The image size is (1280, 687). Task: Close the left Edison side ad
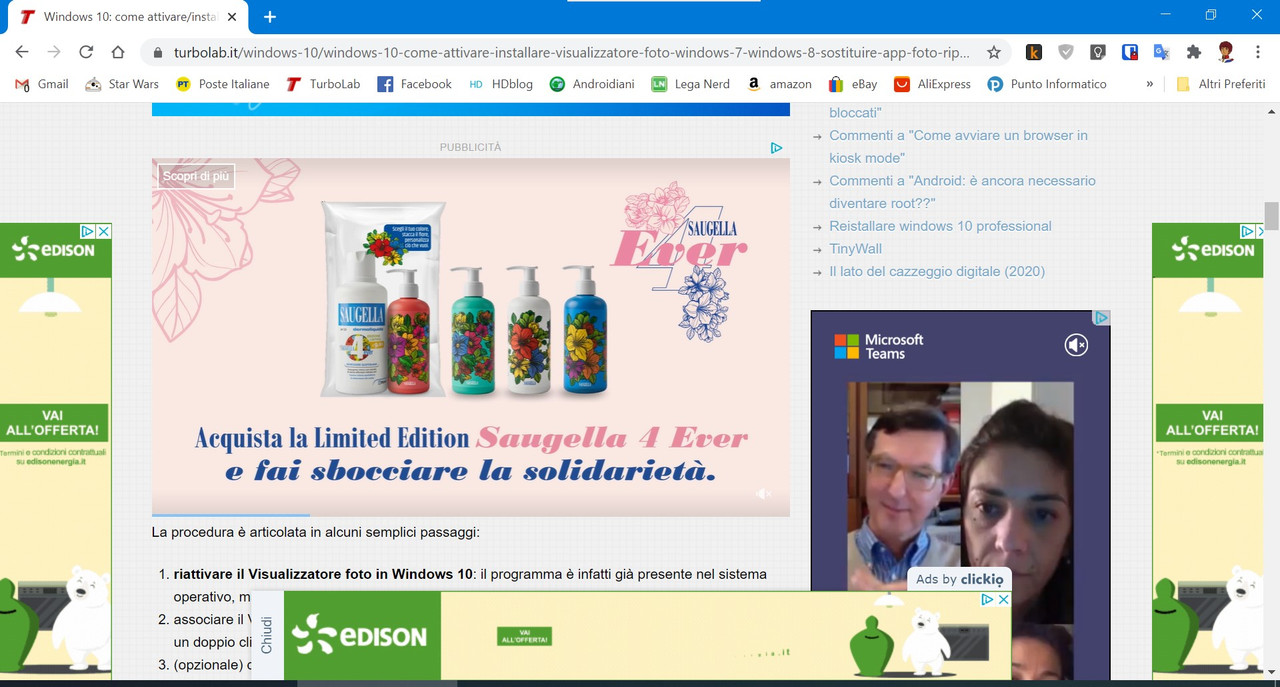point(104,231)
